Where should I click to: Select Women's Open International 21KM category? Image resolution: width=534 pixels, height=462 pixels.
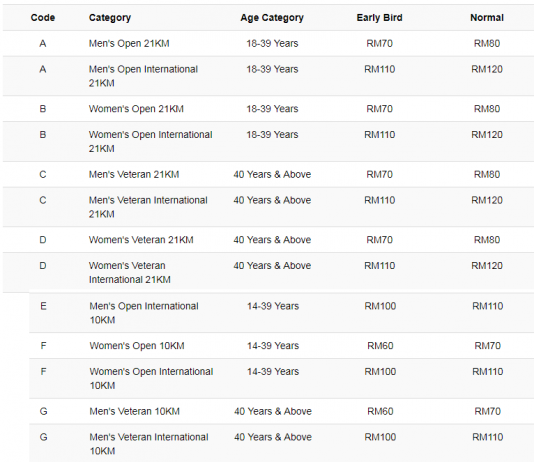tap(151, 142)
